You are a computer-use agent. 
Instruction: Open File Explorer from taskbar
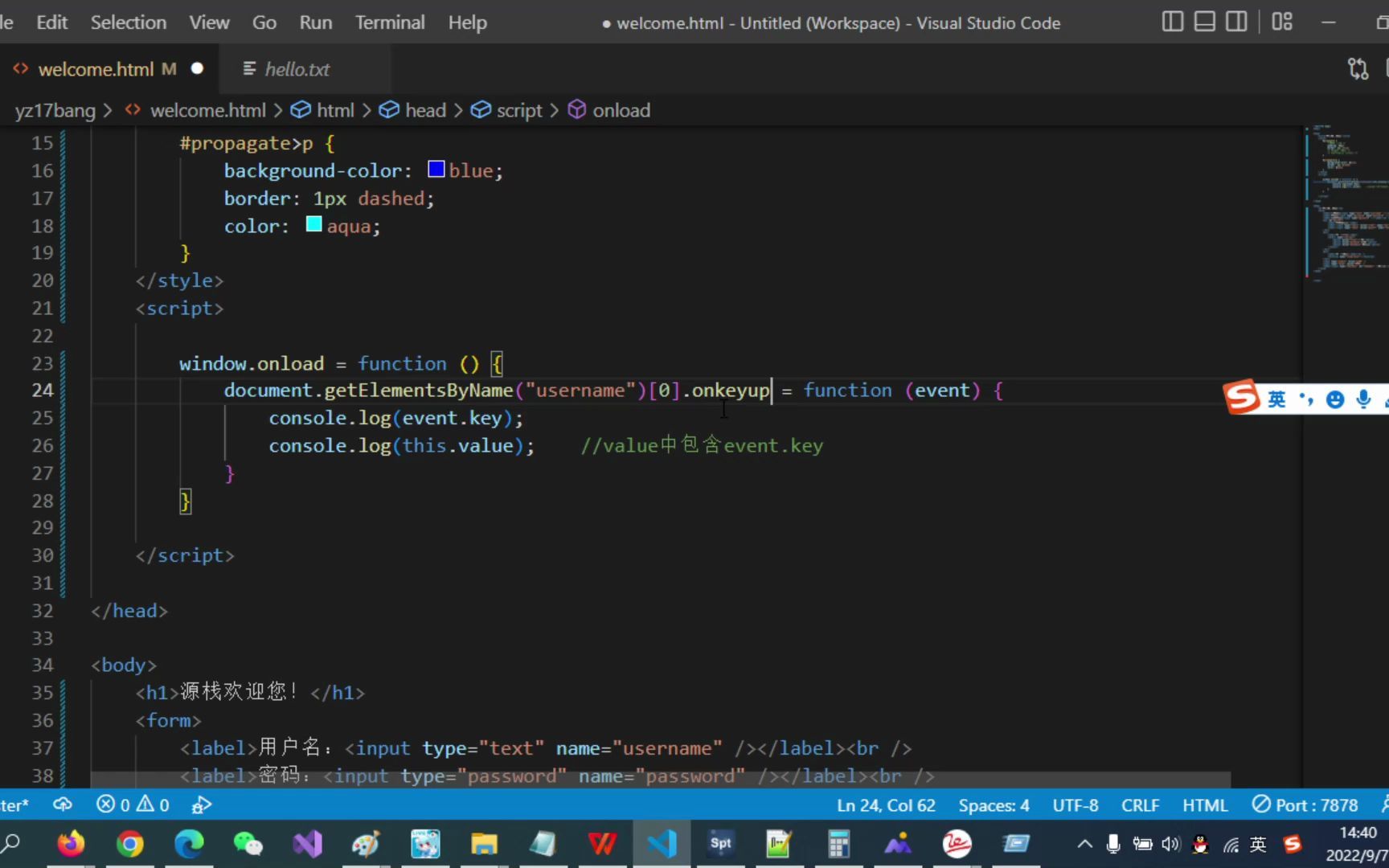coord(484,844)
